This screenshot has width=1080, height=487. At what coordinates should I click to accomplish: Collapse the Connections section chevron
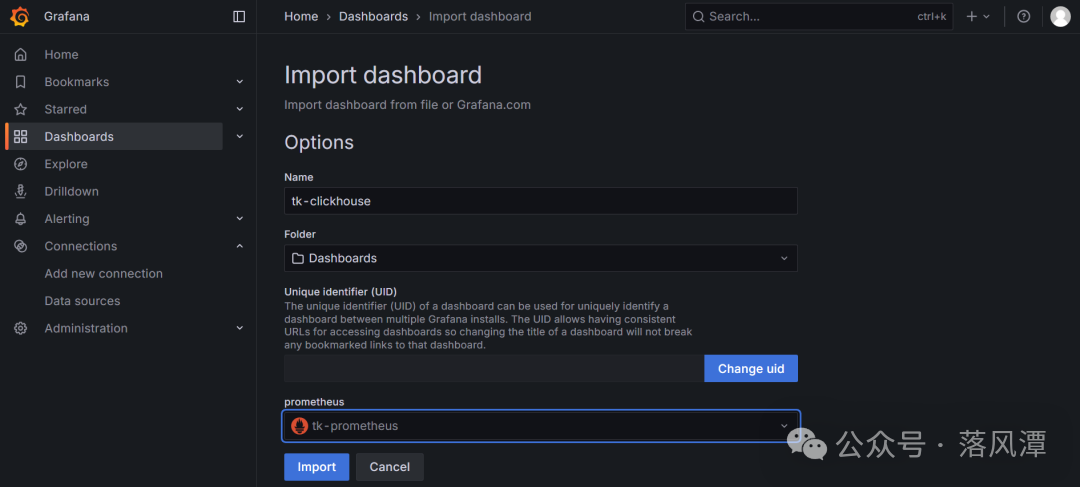click(240, 246)
